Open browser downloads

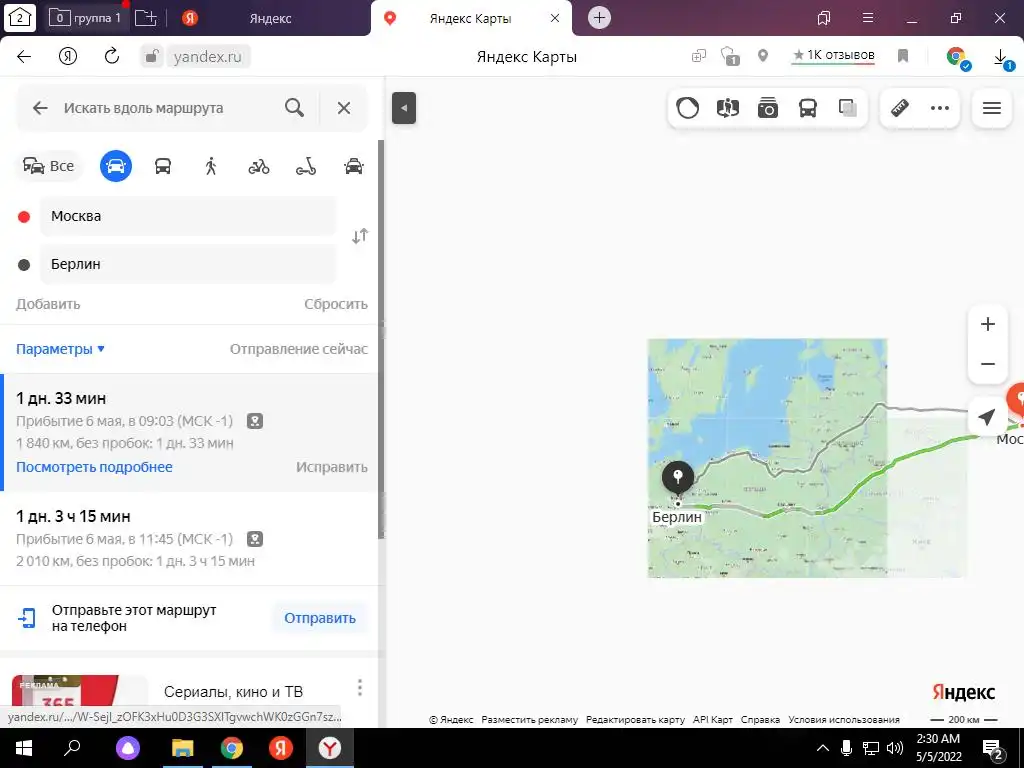click(1001, 58)
